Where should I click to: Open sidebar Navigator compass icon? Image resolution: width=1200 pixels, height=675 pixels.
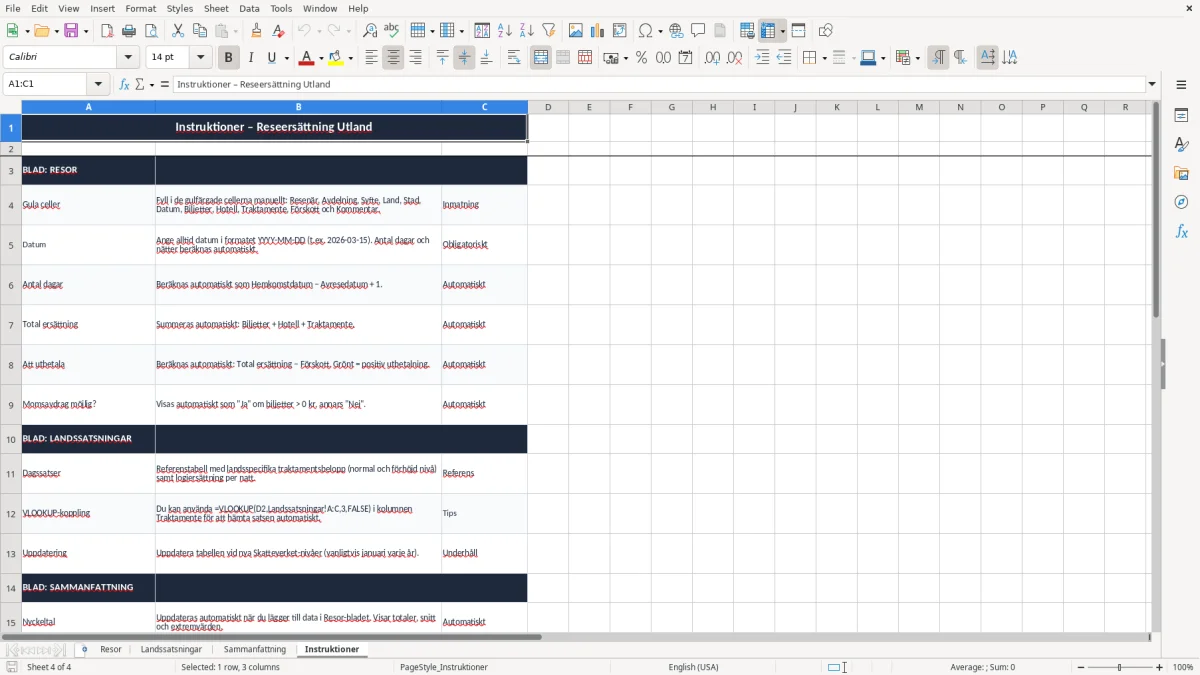pos(1181,202)
